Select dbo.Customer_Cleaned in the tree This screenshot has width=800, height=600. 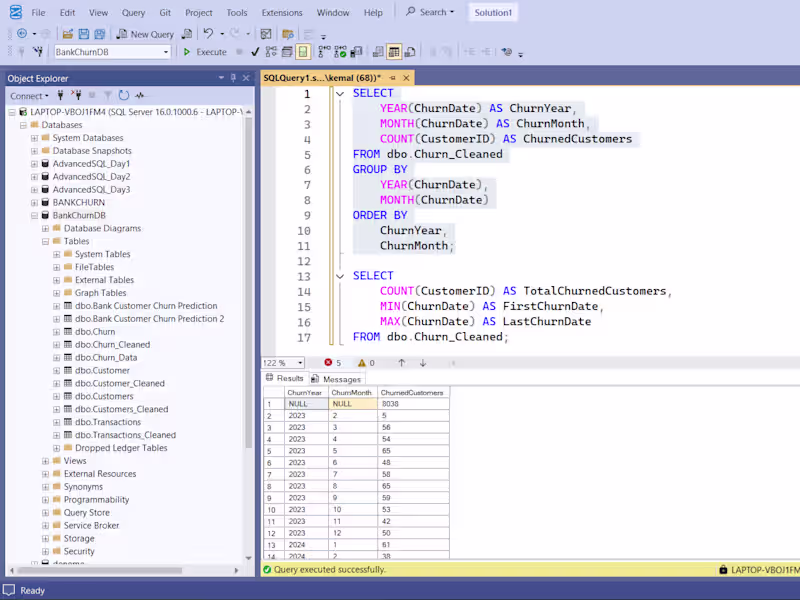[119, 383]
